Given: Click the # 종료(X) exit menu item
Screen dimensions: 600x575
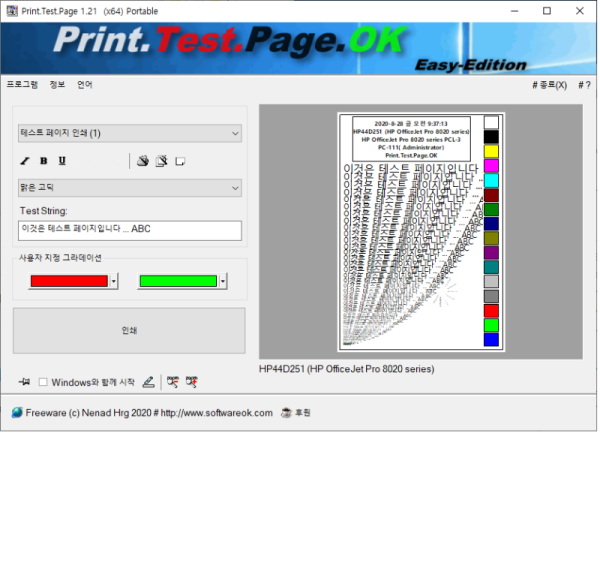Looking at the screenshot, I should click(549, 85).
